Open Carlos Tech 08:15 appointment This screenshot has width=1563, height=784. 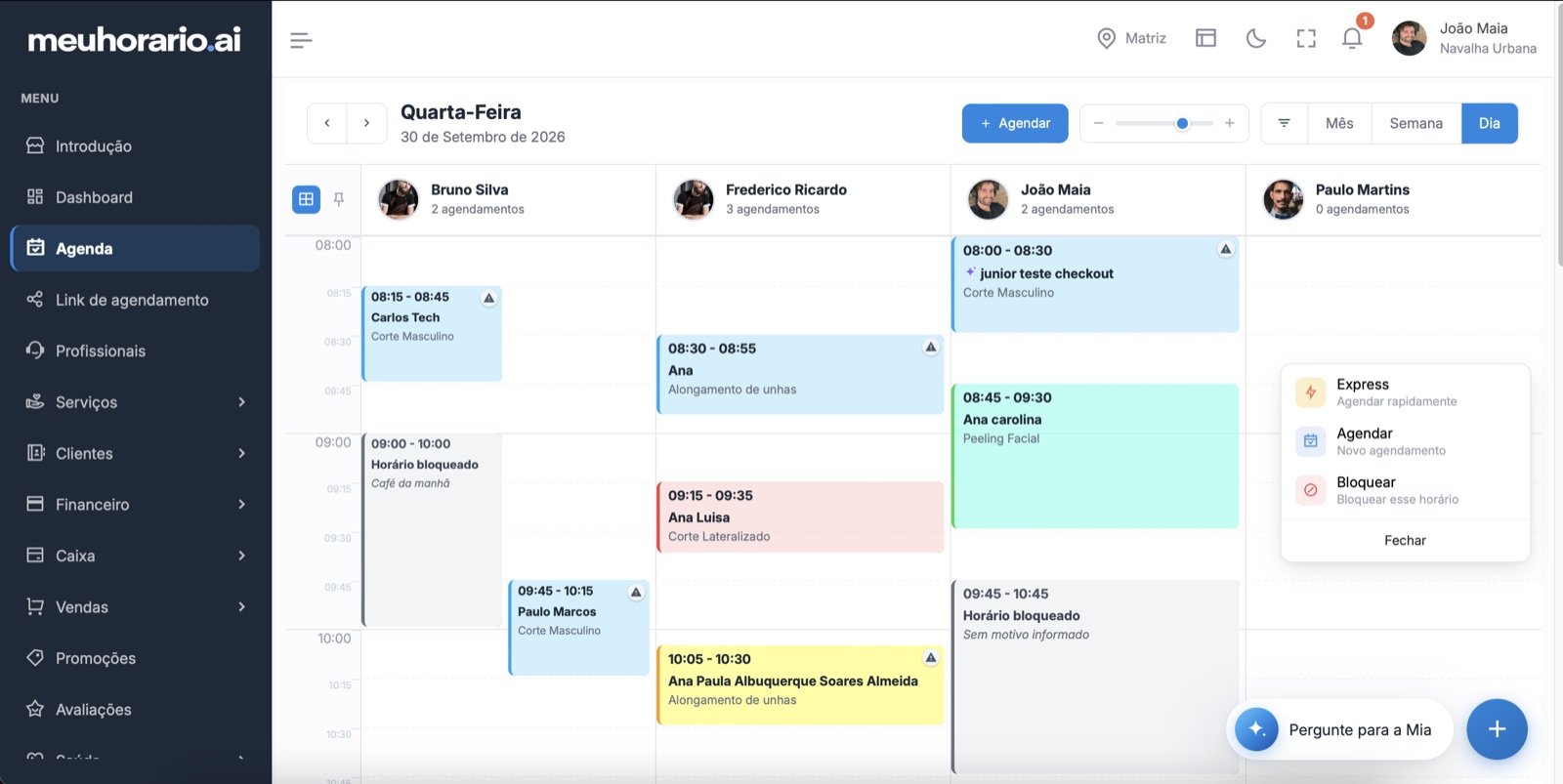pos(432,333)
